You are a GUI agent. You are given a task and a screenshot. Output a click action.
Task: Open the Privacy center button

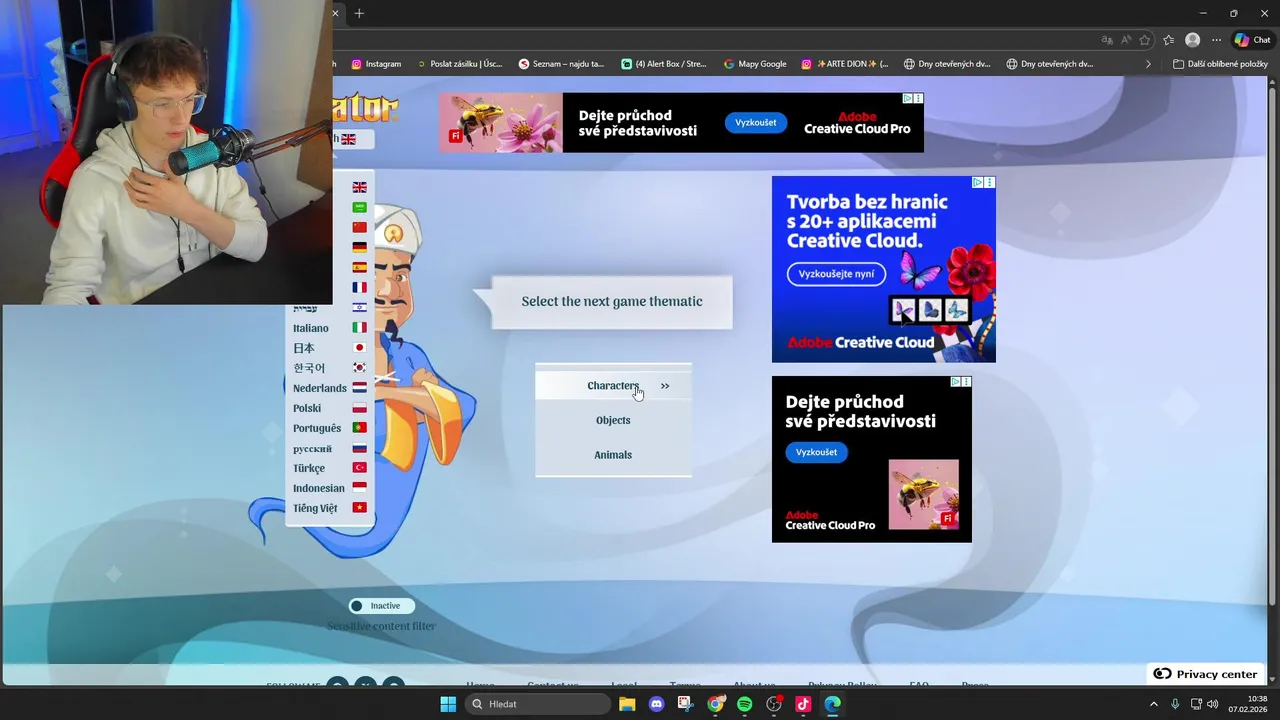(x=1205, y=674)
